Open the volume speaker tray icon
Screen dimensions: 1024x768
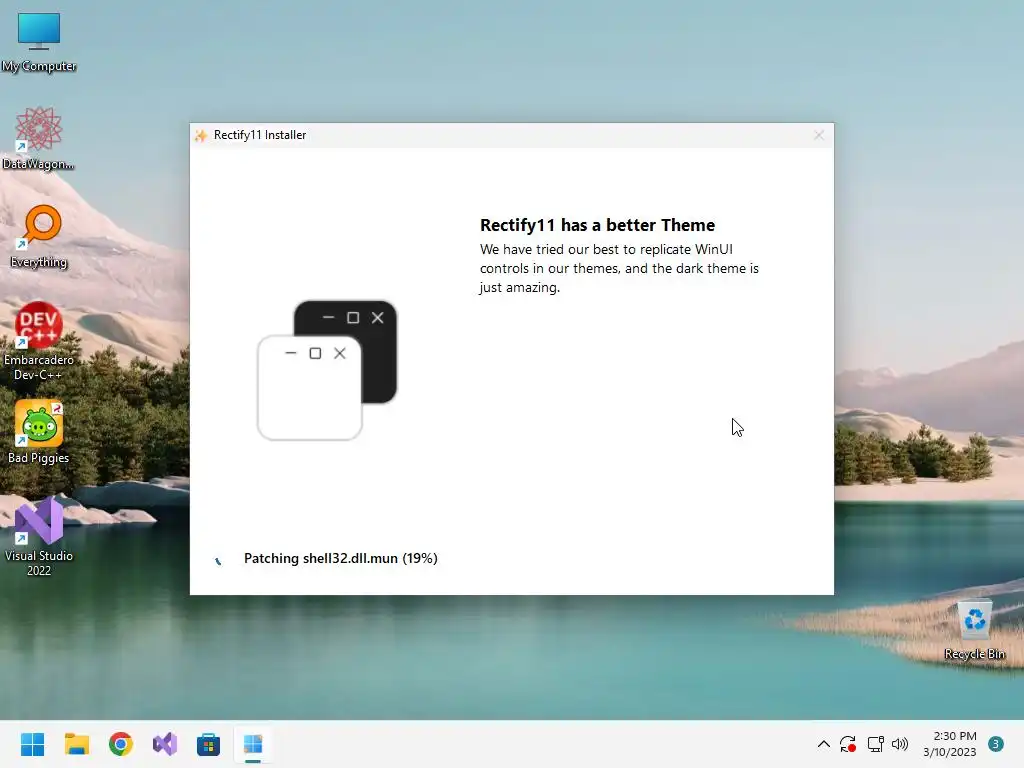[x=900, y=744]
